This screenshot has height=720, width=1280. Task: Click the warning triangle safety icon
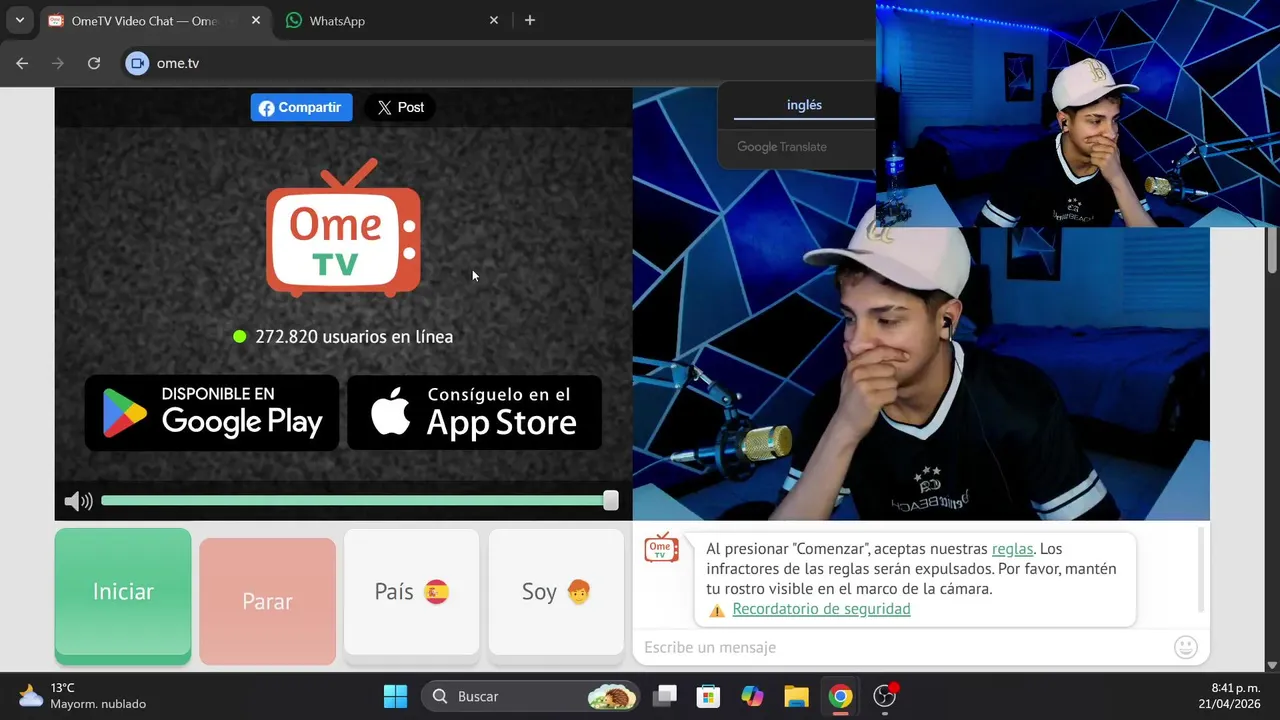(x=716, y=610)
